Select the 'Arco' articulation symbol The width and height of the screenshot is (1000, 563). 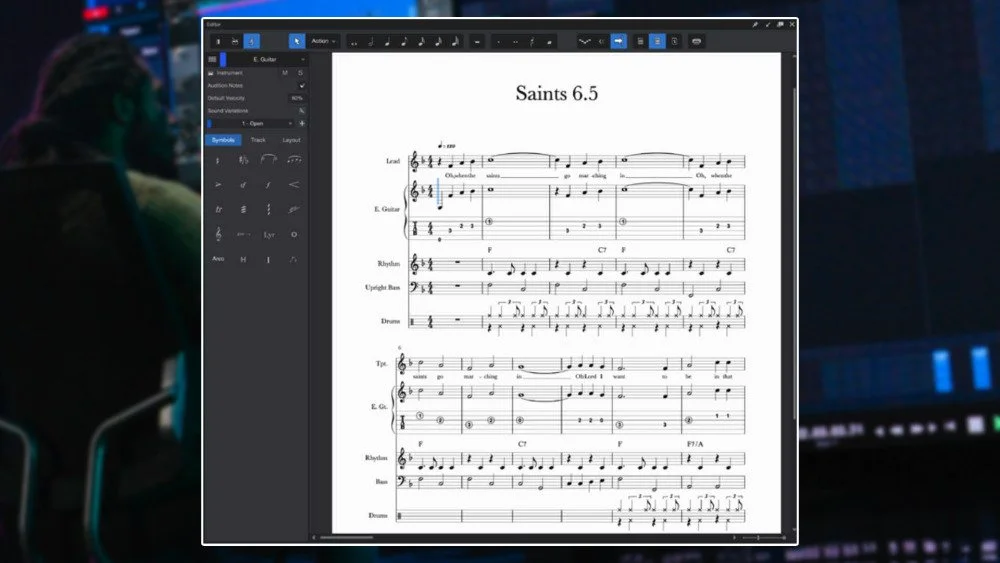[218, 259]
